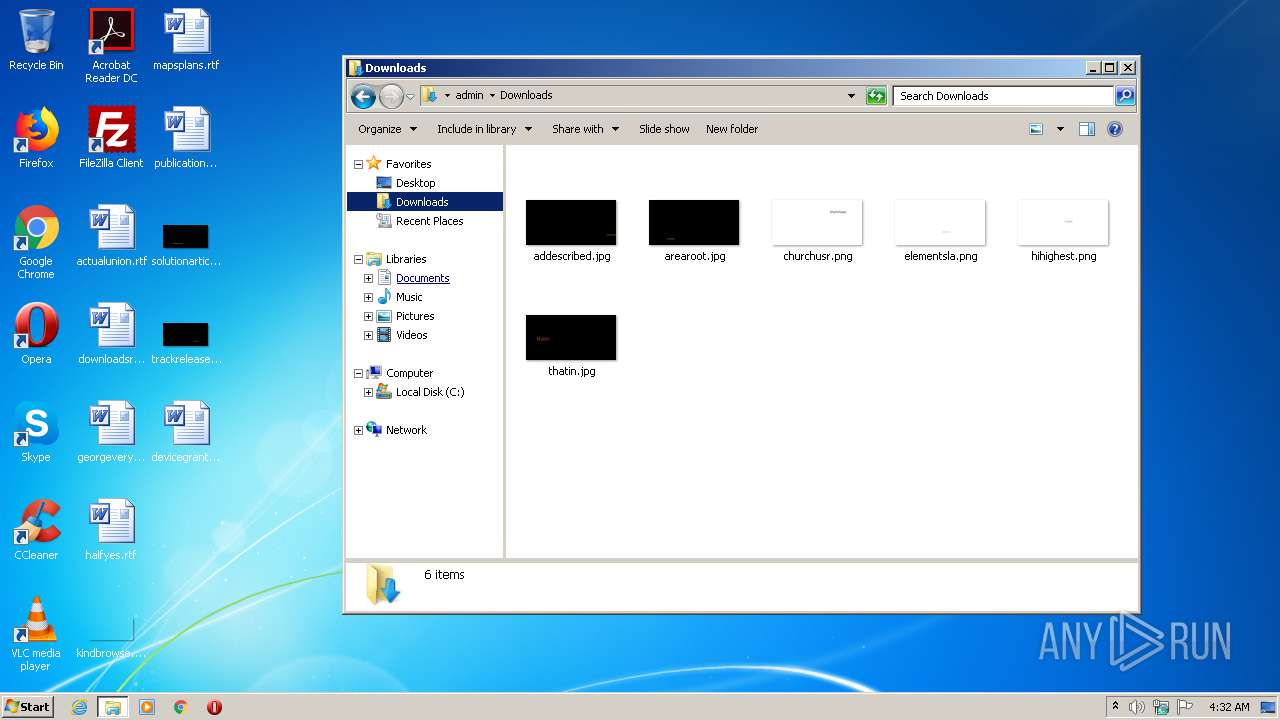Expand the Pictures library node
Viewport: 1280px width, 720px height.
tap(368, 316)
